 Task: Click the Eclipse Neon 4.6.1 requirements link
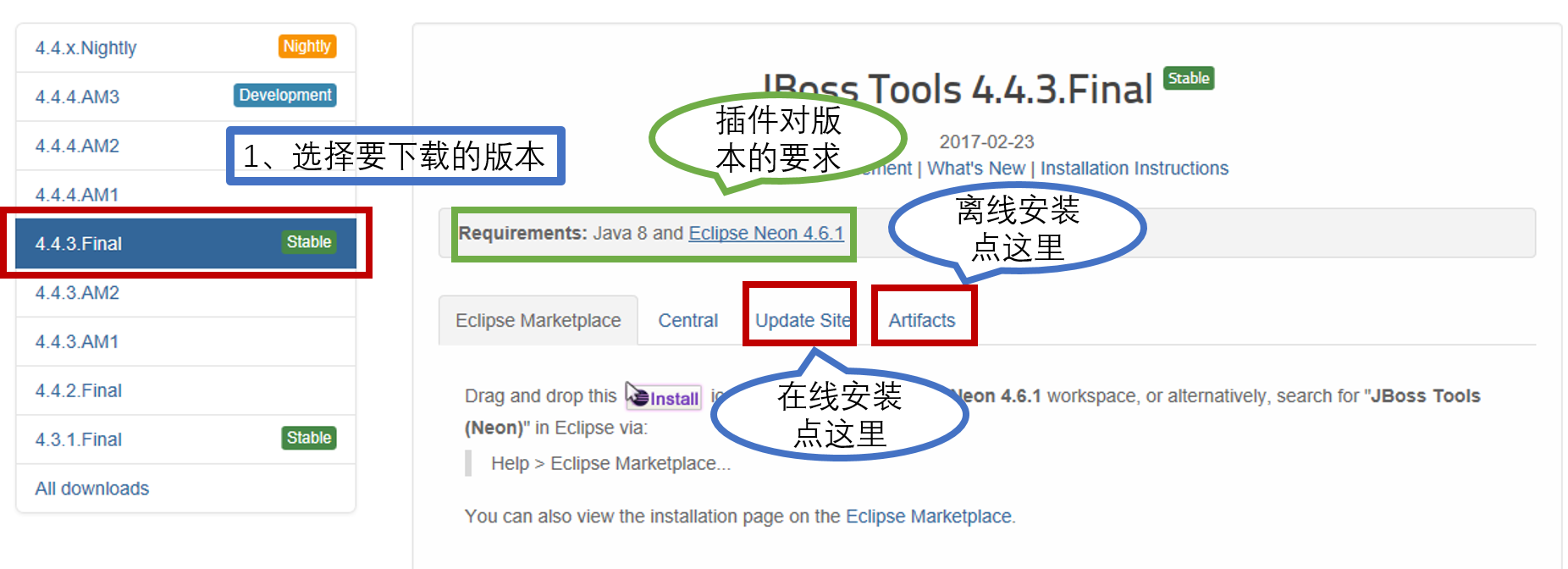click(x=766, y=233)
